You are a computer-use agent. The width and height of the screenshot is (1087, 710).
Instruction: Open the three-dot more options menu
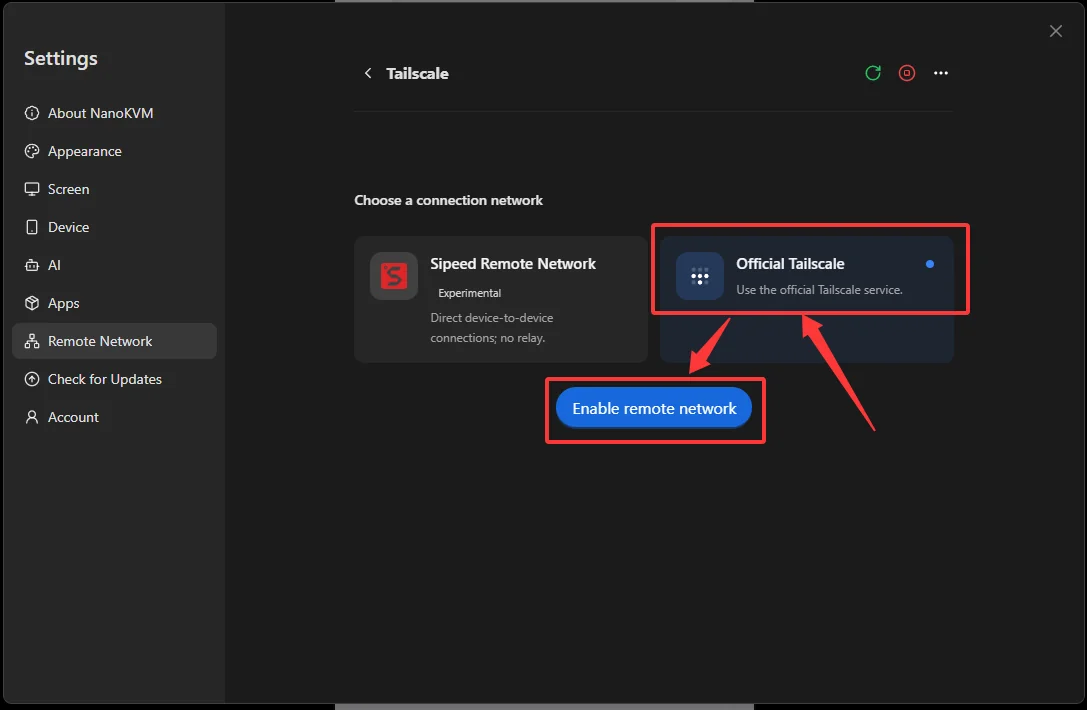[x=941, y=73]
